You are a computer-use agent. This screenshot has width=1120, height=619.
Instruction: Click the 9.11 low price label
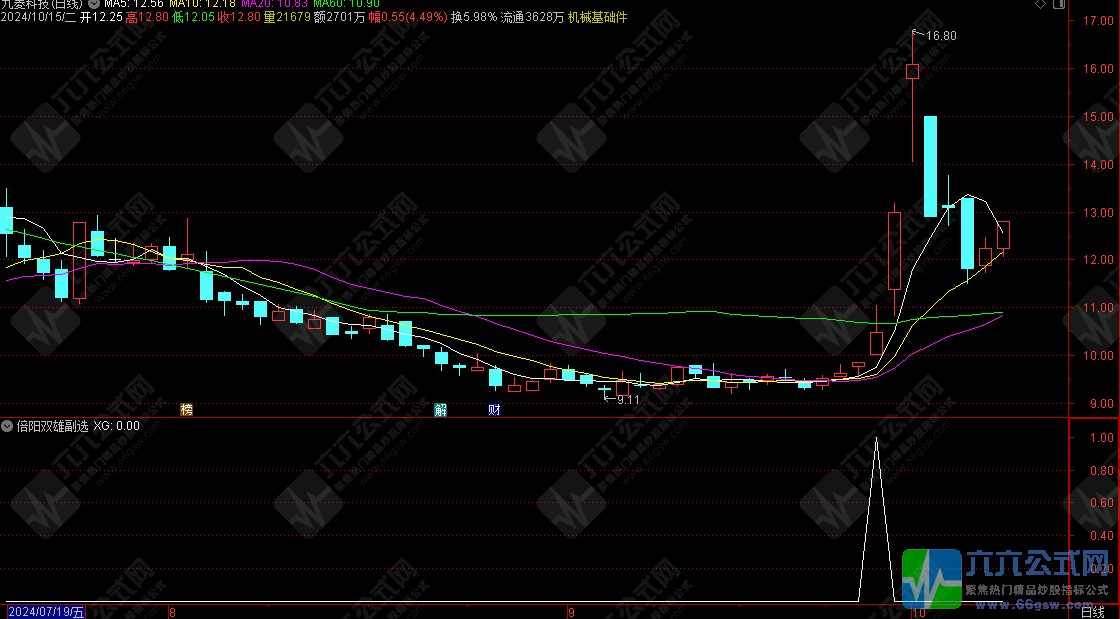coord(628,400)
